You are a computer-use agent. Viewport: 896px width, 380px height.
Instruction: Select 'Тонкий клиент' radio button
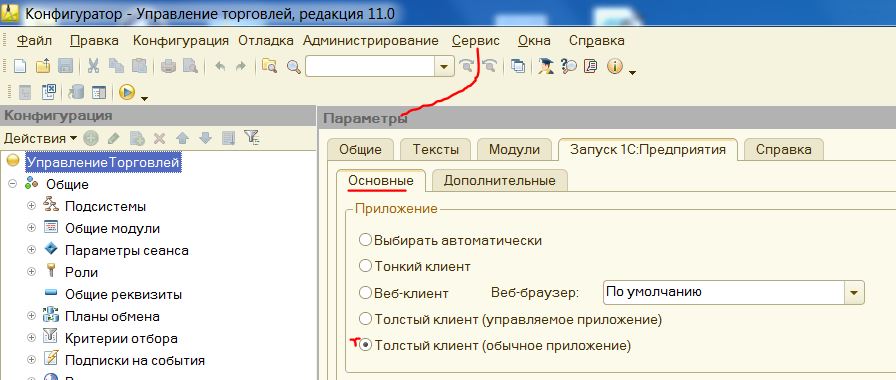(x=365, y=266)
